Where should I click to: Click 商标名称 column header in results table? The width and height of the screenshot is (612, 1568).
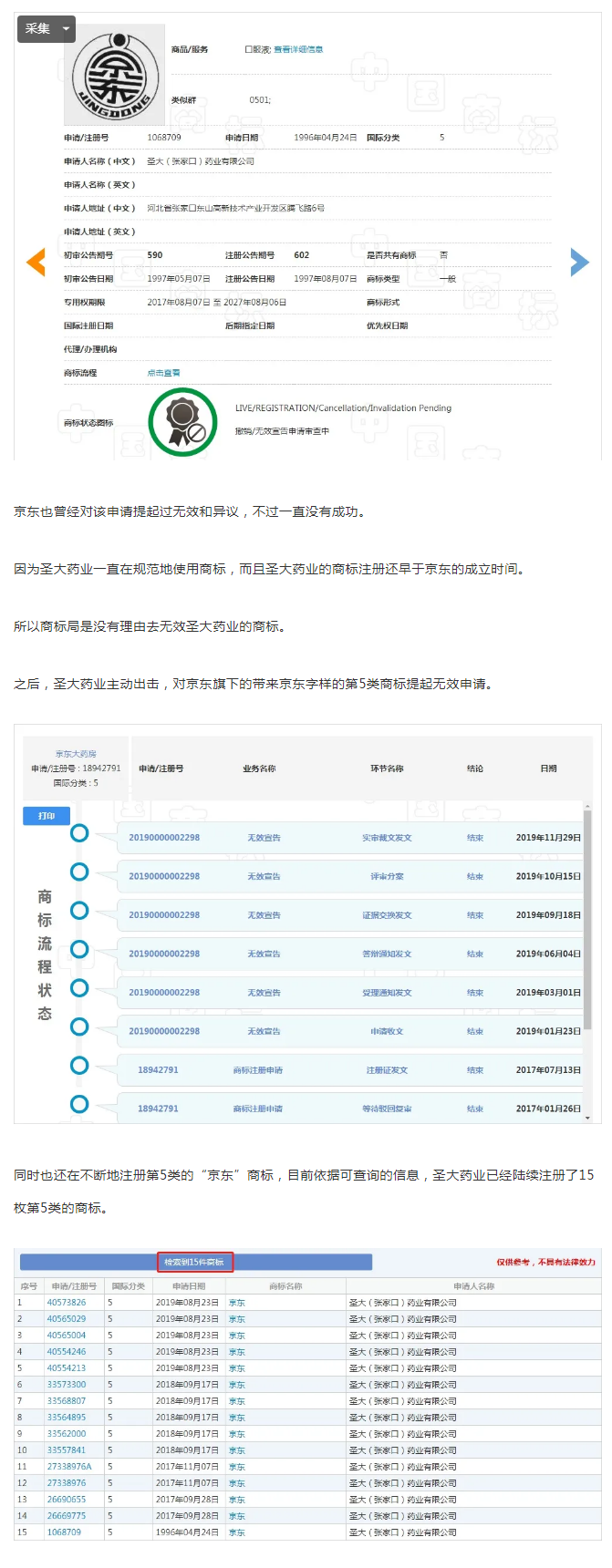[285, 1286]
